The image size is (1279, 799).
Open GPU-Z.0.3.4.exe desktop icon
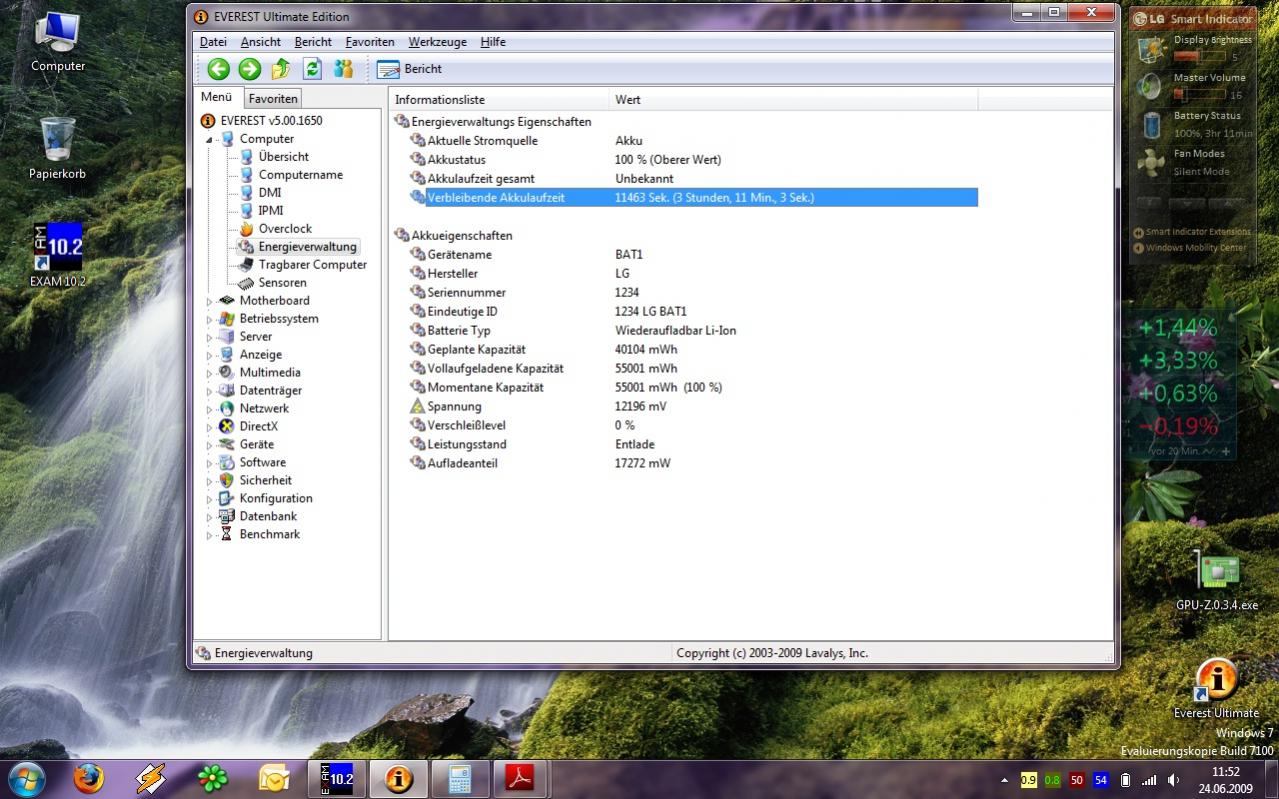coord(1217,580)
